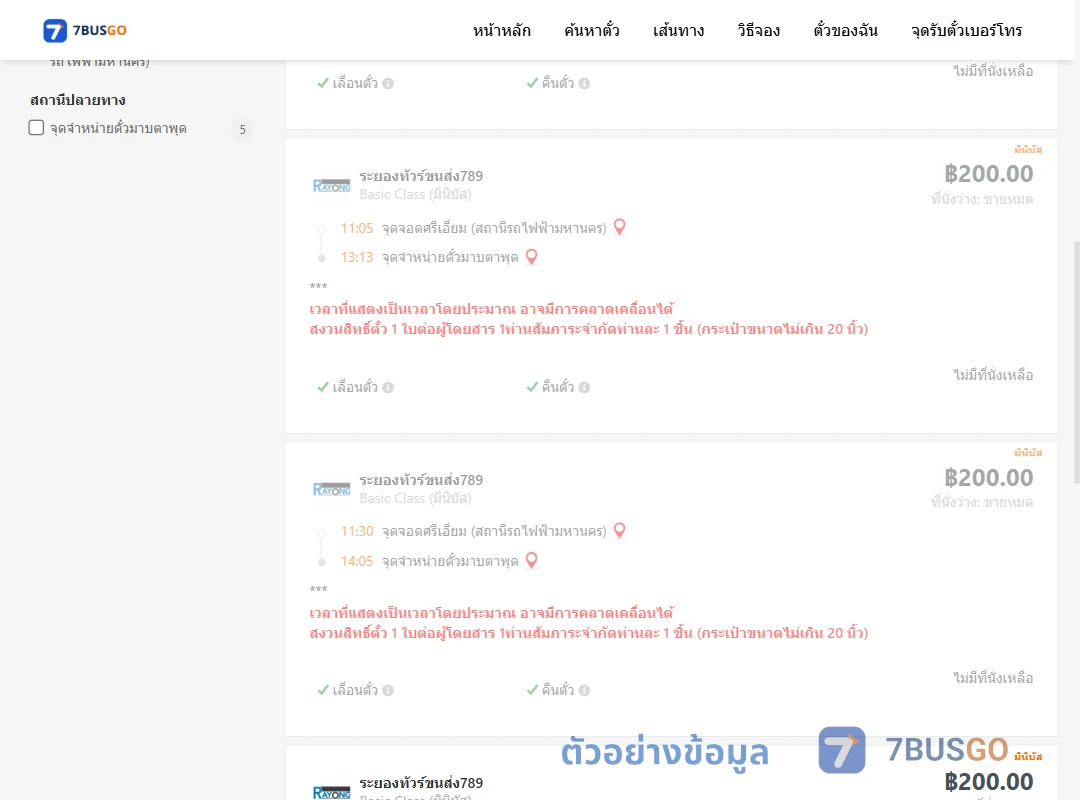This screenshot has height=800, width=1080.
Task: Click ระยองทัวร์ขนส่ง789 name on the 11:05 trip
Action: point(421,176)
